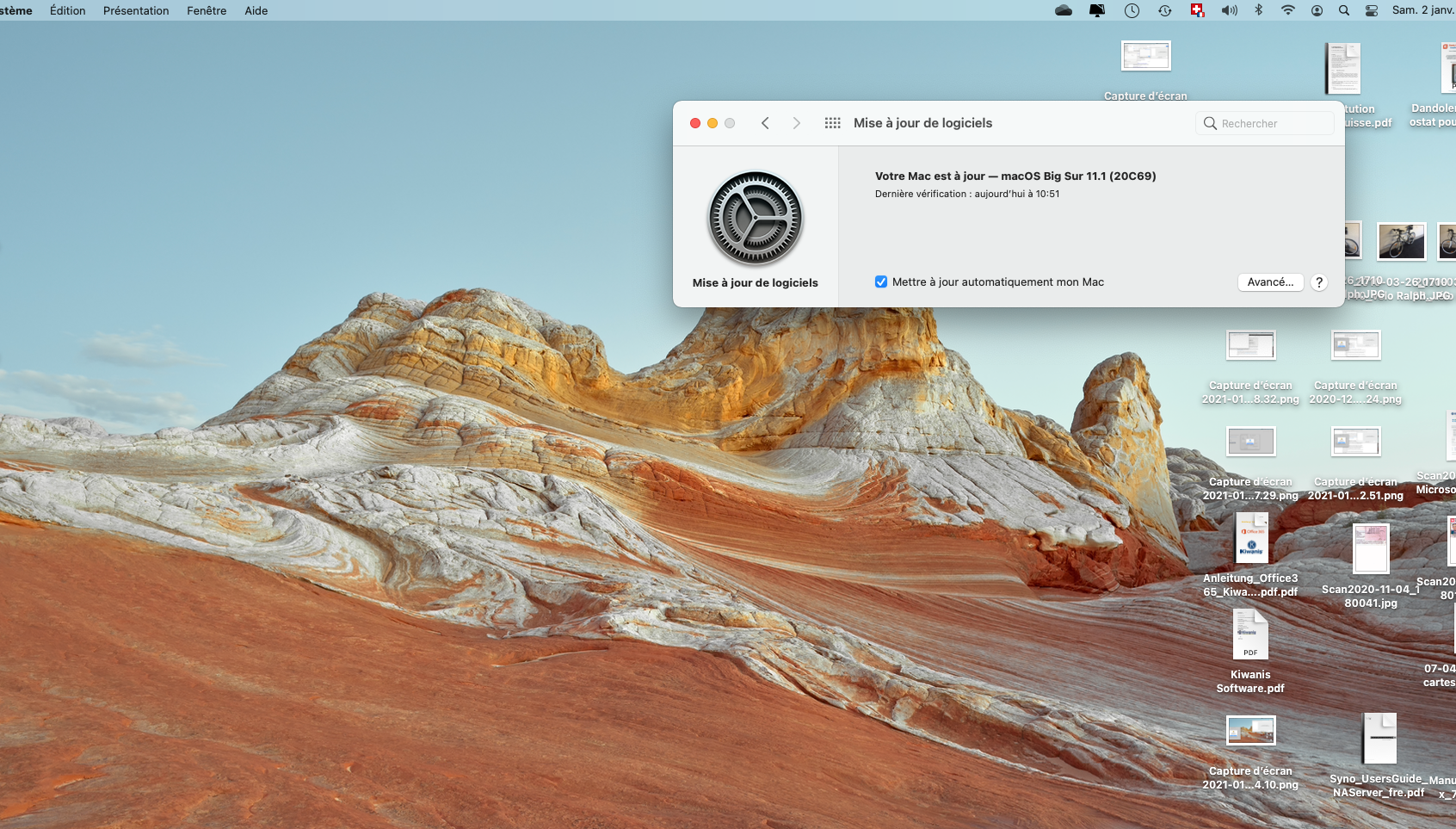Close the Mise à jour de logiciels window
The height and width of the screenshot is (829, 1456).
695,123
